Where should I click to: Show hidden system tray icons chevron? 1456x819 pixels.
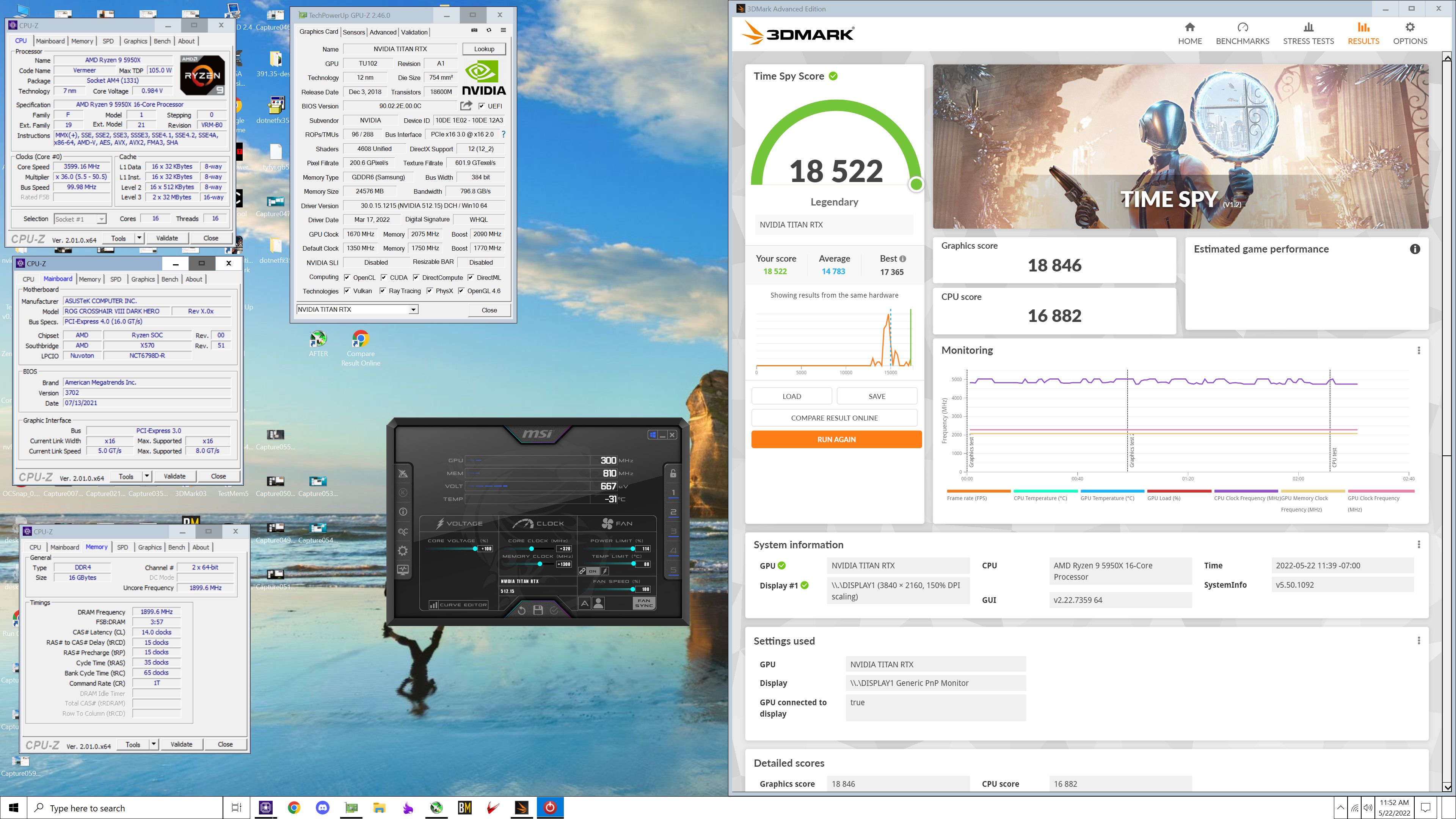1340,808
